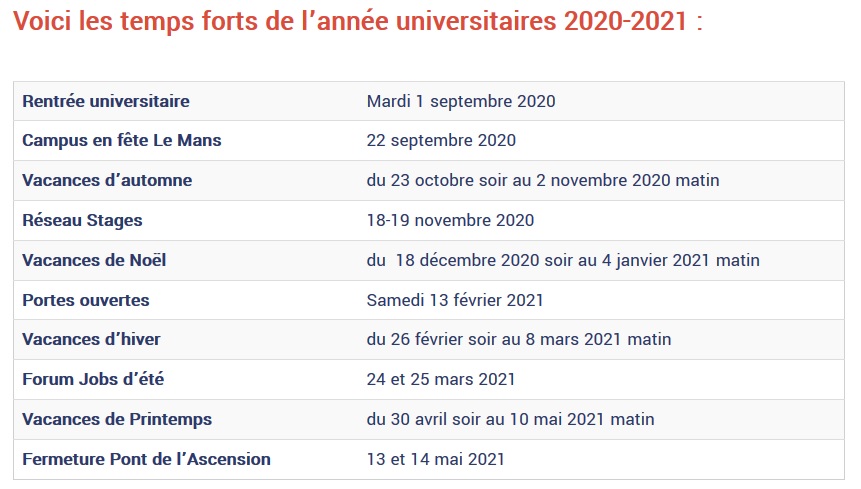This screenshot has height=489, width=861.
Task: Click the "Vacances de Noël" row label
Action: pos(94,260)
